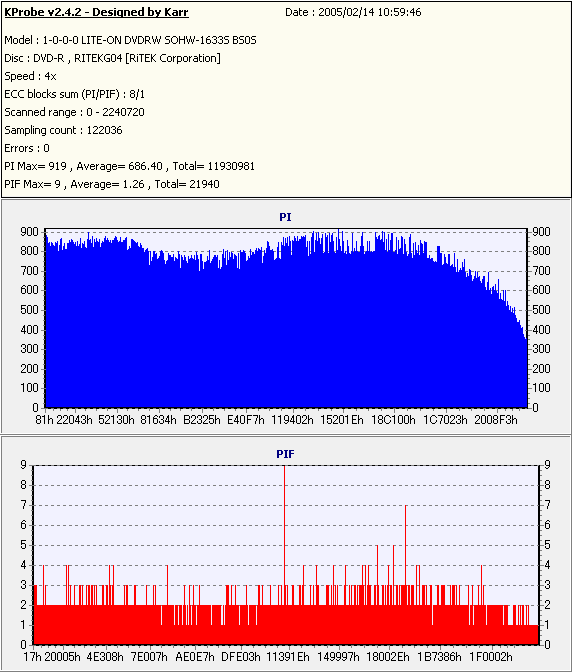Click the 119402h label on PI axis
The image size is (572, 672).
292,420
